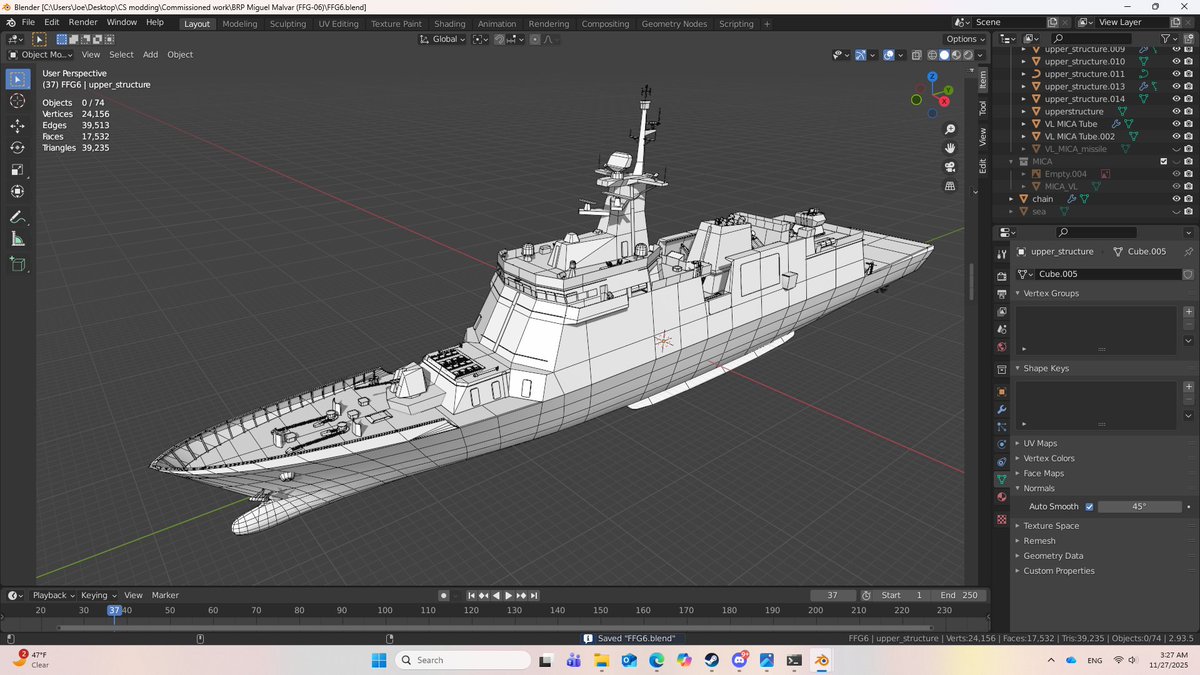Click the current frame field showing 37
The height and width of the screenshot is (675, 1200).
833,595
